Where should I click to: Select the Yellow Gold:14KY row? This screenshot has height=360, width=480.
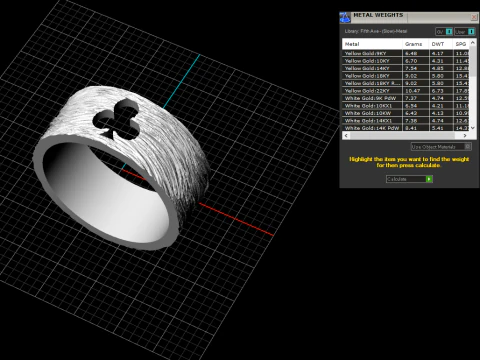click(405, 68)
